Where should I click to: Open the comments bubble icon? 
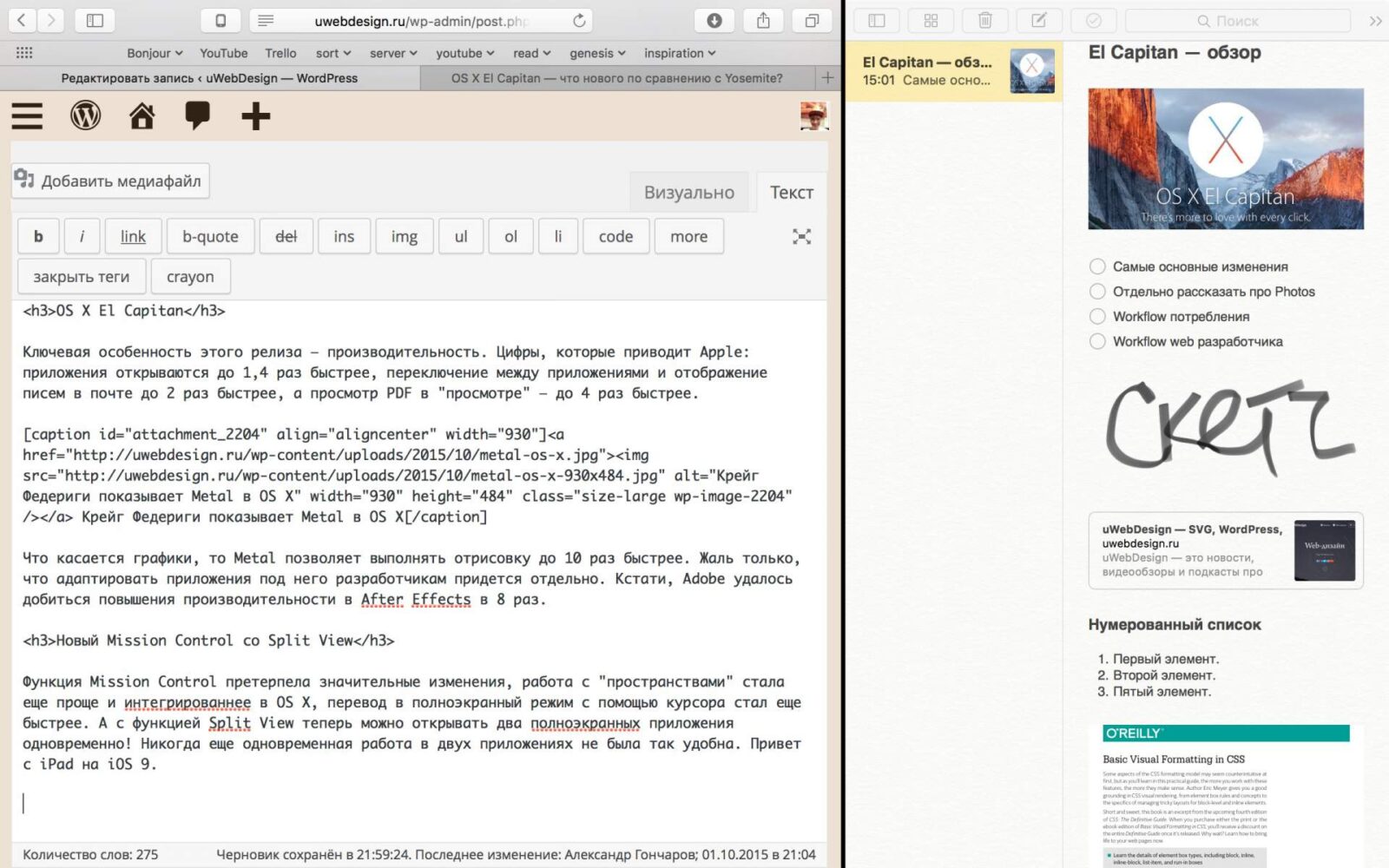(x=198, y=115)
